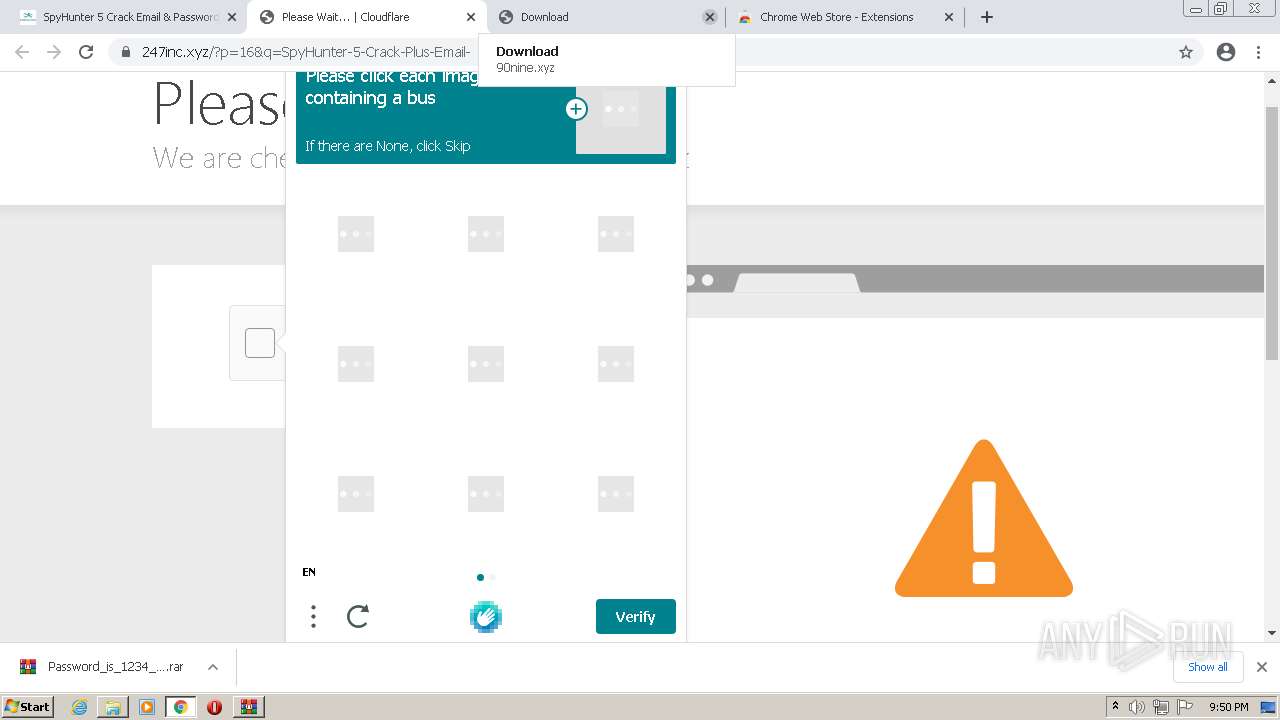Image resolution: width=1280 pixels, height=720 pixels.
Task: Click the orange warning triangle image
Action: pos(984,518)
